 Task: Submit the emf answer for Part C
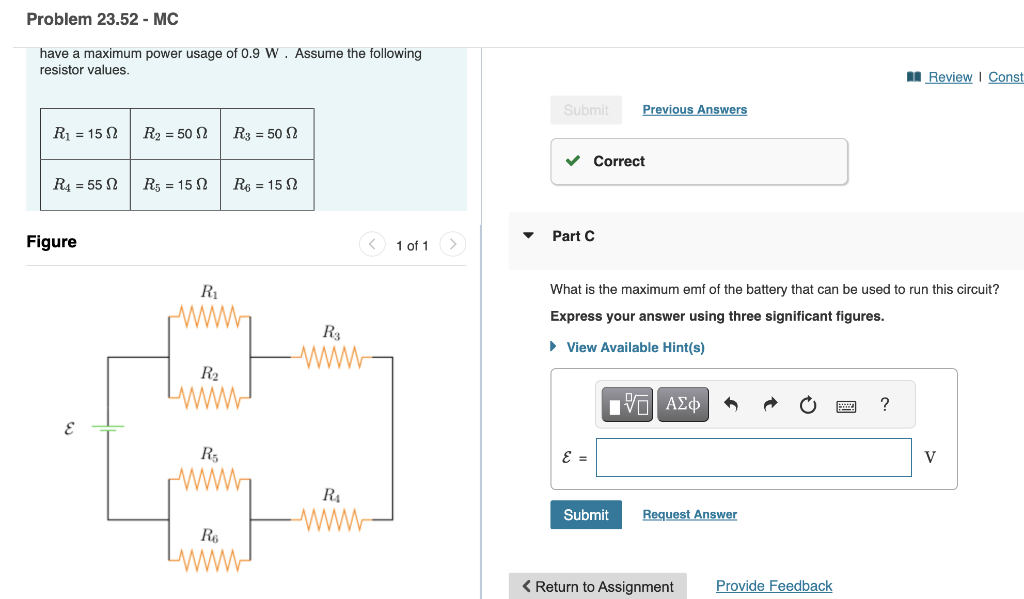click(585, 514)
